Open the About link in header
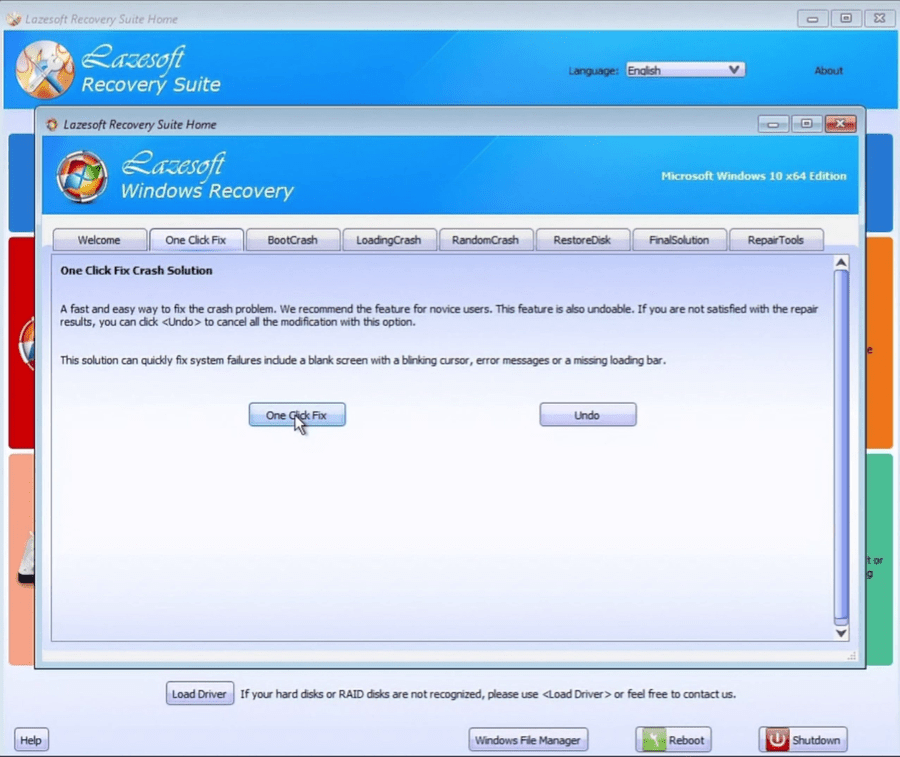This screenshot has width=900, height=757. tap(828, 71)
